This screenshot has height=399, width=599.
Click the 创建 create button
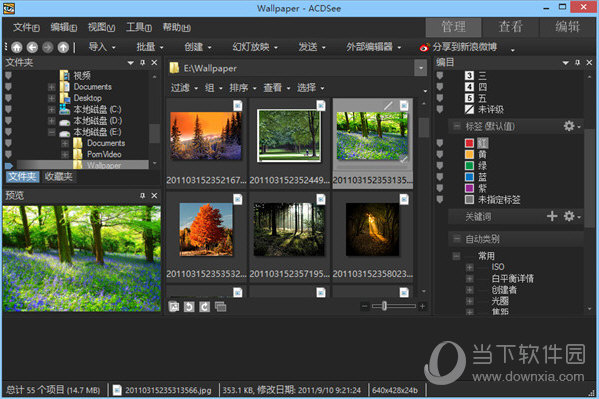point(198,47)
